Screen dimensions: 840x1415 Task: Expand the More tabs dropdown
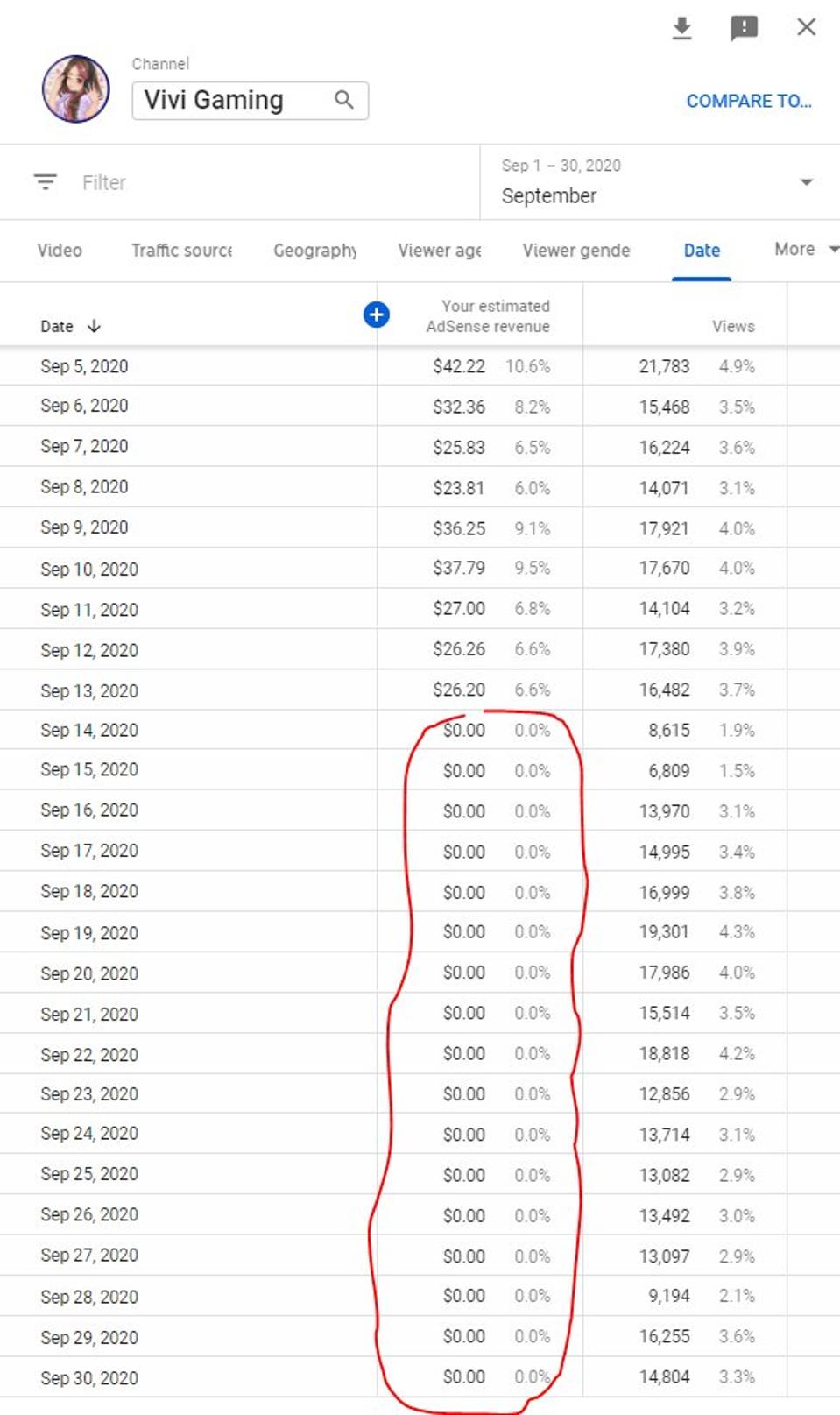806,250
